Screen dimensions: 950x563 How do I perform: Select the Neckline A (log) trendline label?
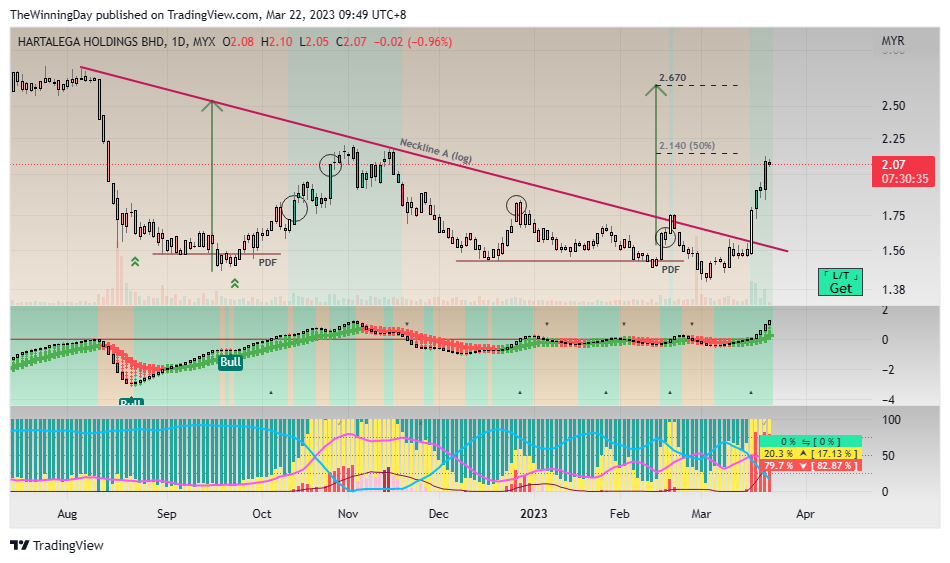436,150
